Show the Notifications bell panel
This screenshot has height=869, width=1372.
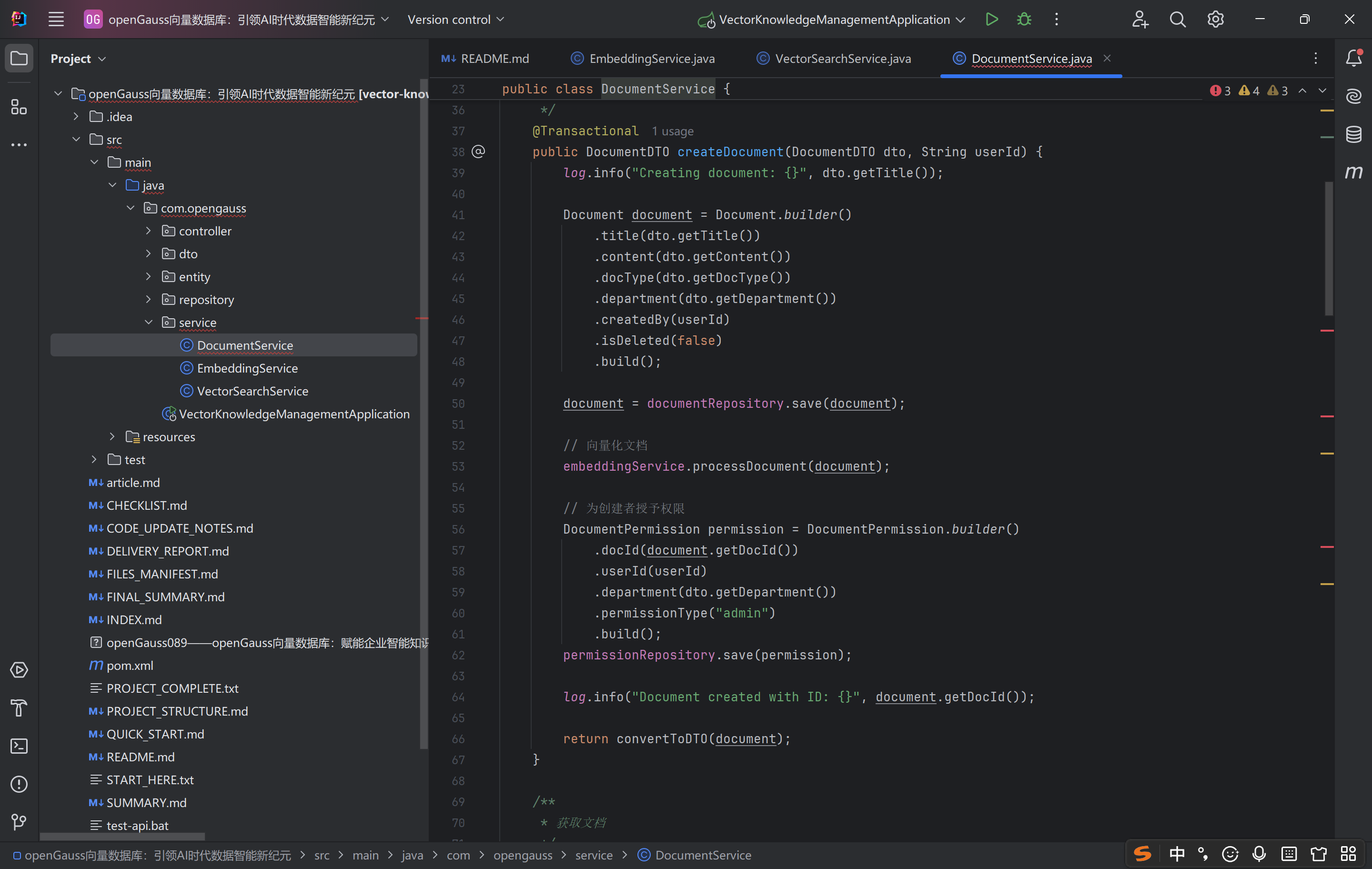click(x=1353, y=58)
